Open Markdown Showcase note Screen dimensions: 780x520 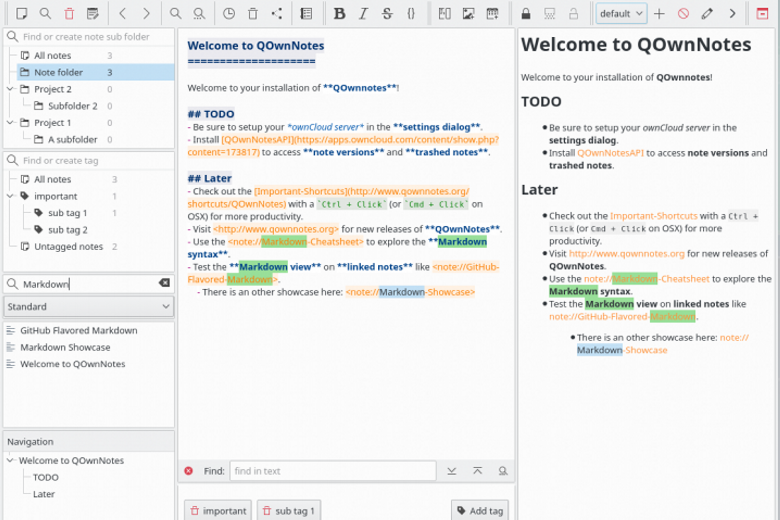(x=65, y=347)
